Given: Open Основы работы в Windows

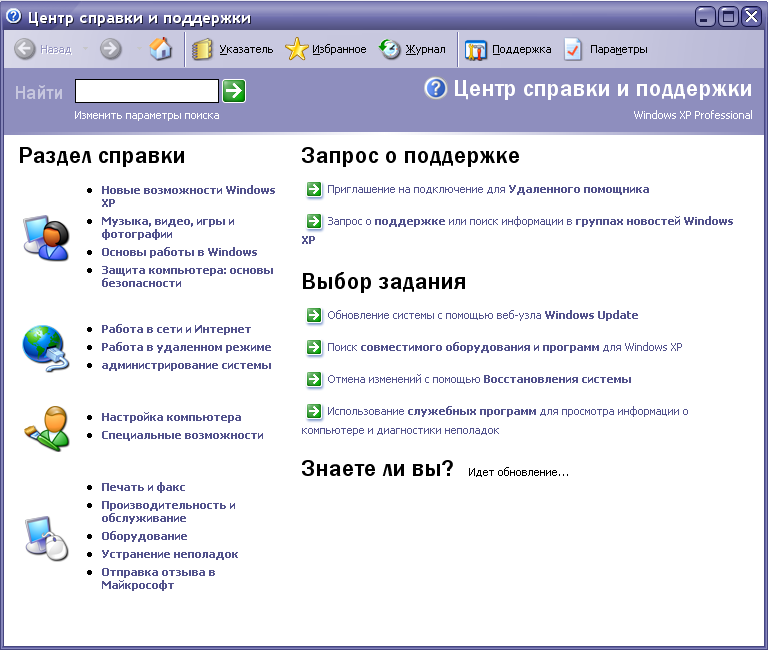Looking at the screenshot, I should pyautogui.click(x=179, y=252).
